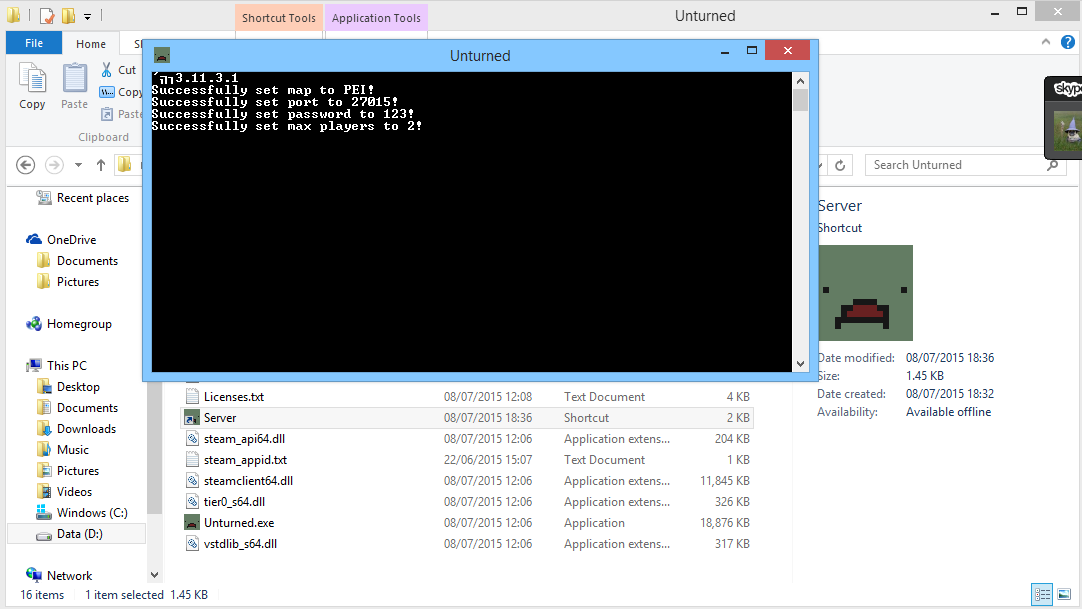Navigate back with the back arrow
This screenshot has height=609, width=1082.
point(26,165)
